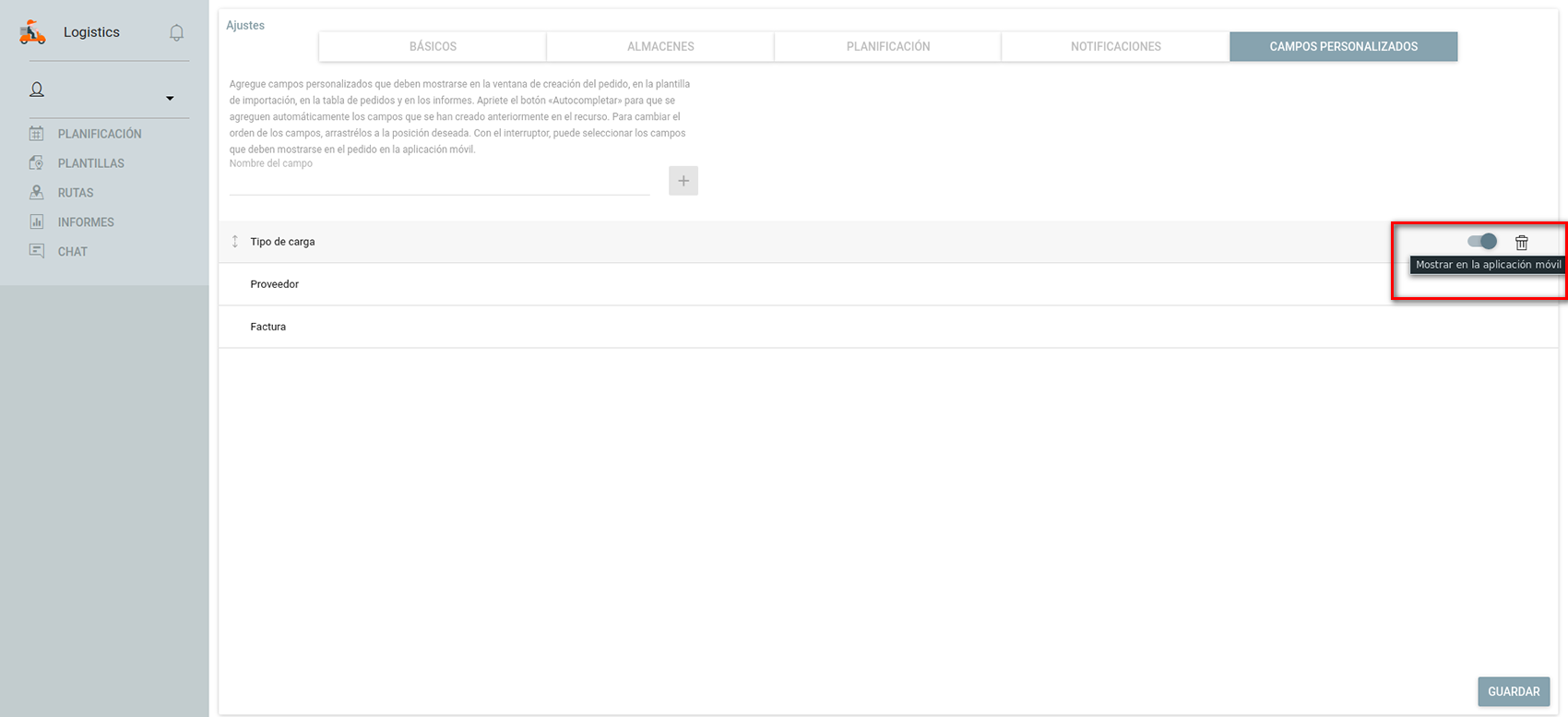This screenshot has height=717, width=1568.
Task: Click the reorder handle for Tipo de carga
Action: pos(235,242)
